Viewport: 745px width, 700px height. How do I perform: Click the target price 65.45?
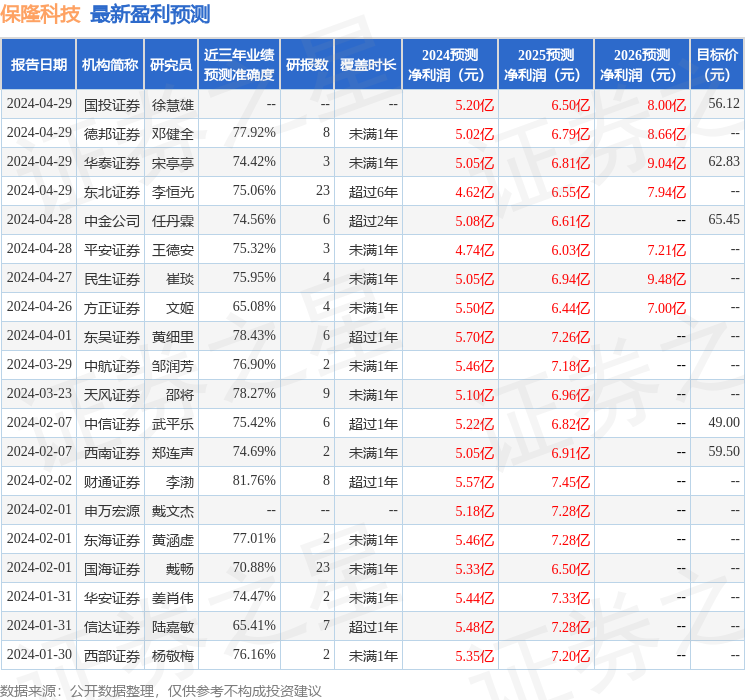click(724, 220)
